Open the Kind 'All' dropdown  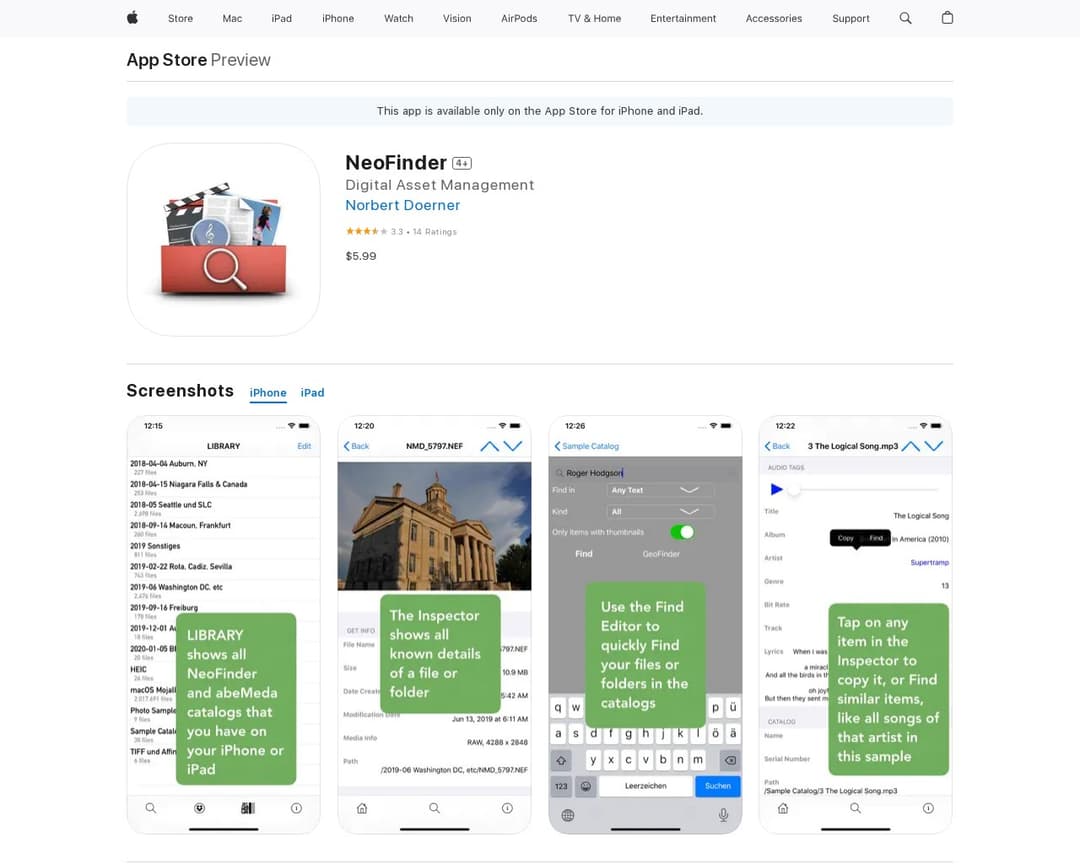click(660, 511)
